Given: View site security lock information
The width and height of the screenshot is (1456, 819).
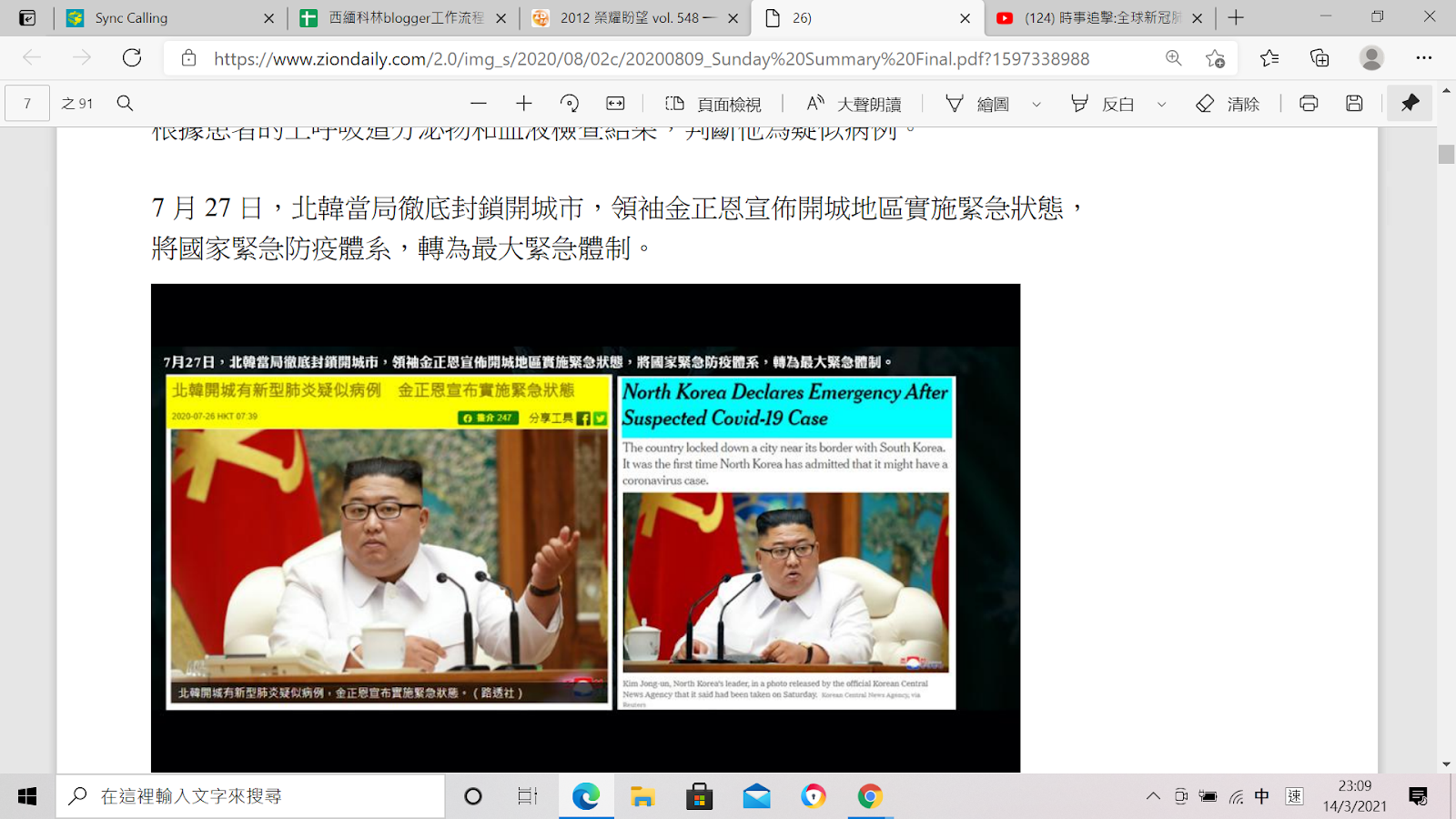Looking at the screenshot, I should coord(188,58).
